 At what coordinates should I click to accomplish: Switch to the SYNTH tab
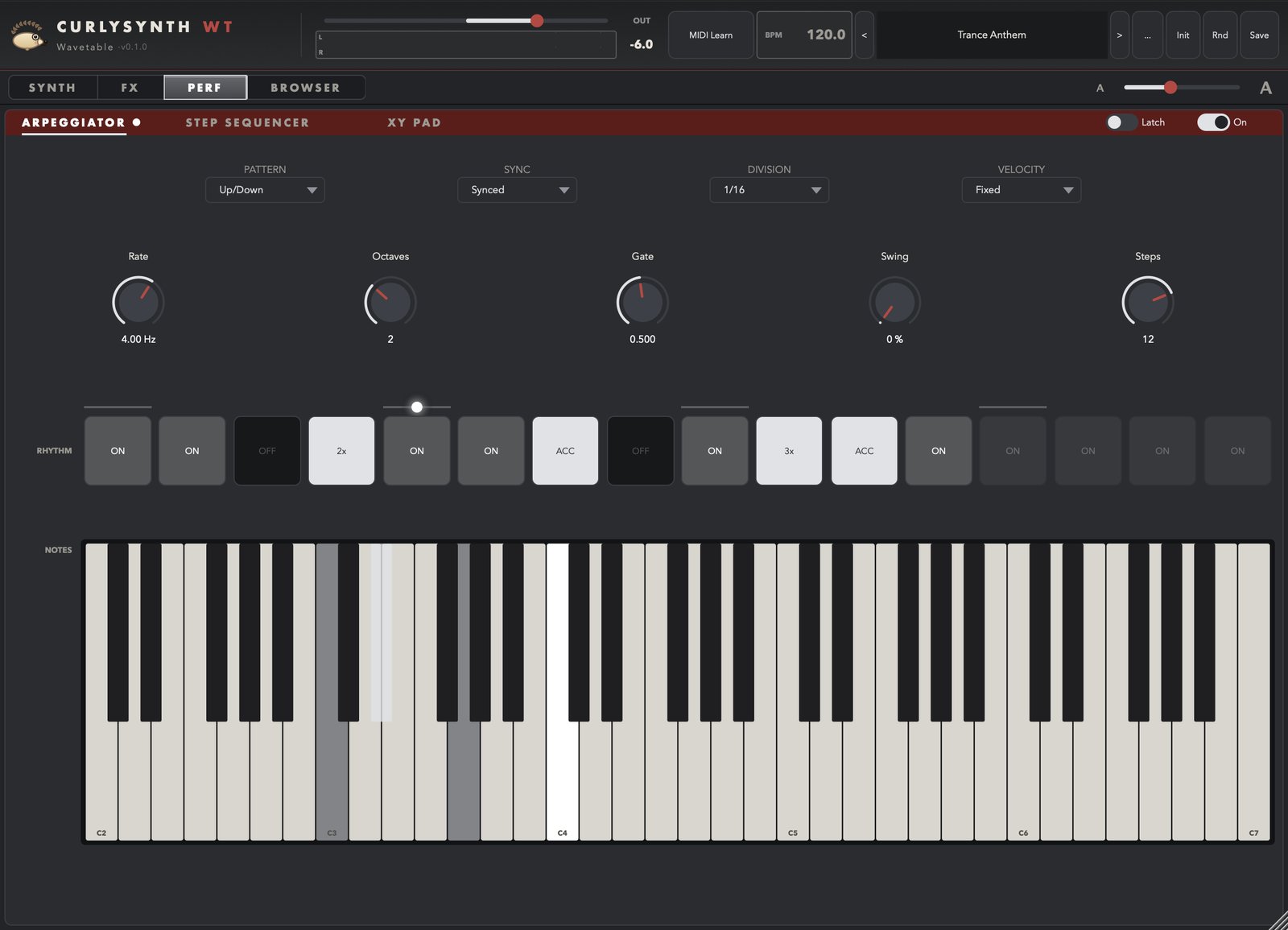52,88
